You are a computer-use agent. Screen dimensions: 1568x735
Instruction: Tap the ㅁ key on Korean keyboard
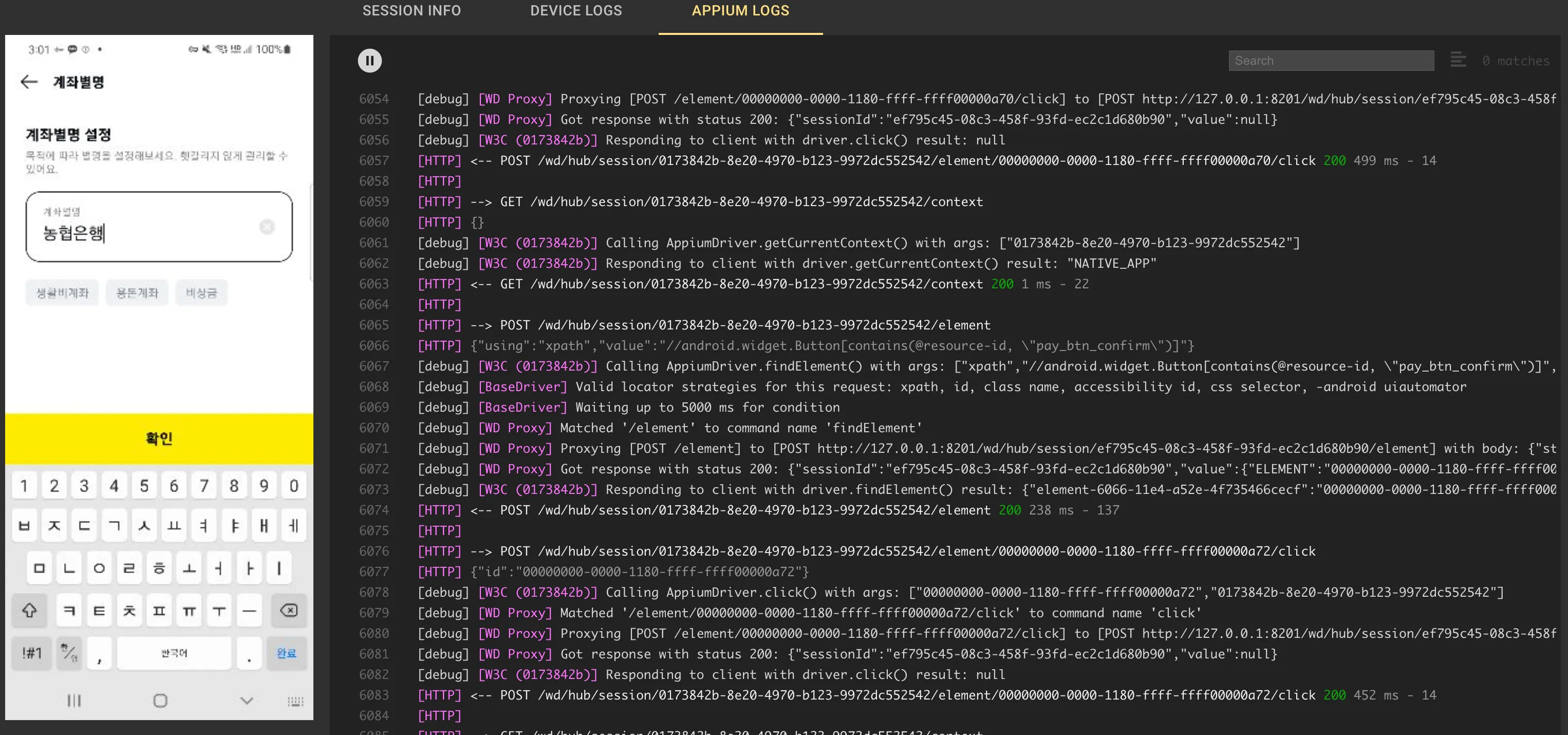click(39, 568)
